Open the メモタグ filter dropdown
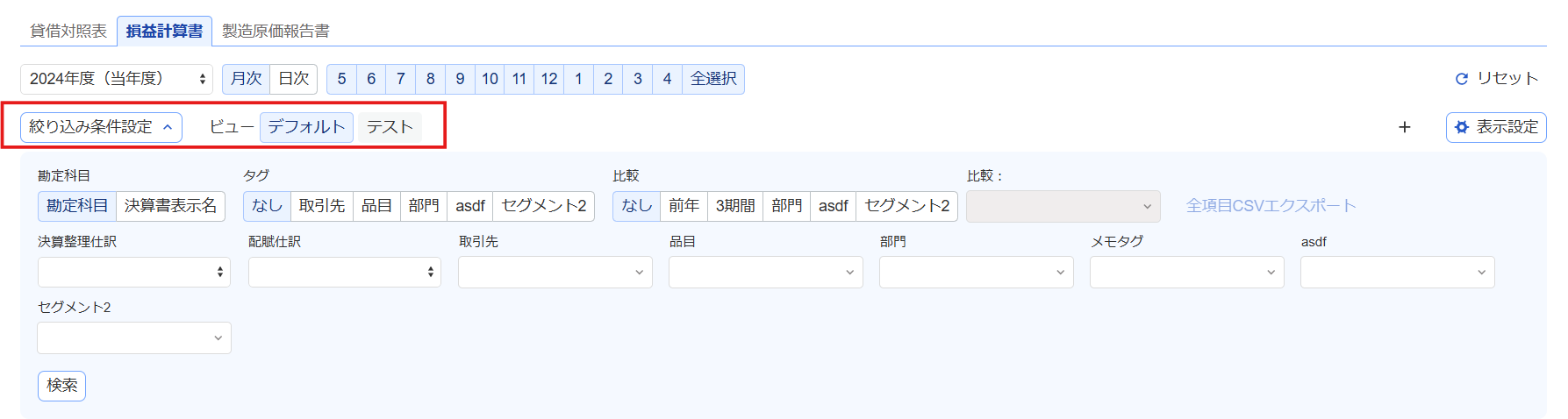 click(x=1187, y=272)
